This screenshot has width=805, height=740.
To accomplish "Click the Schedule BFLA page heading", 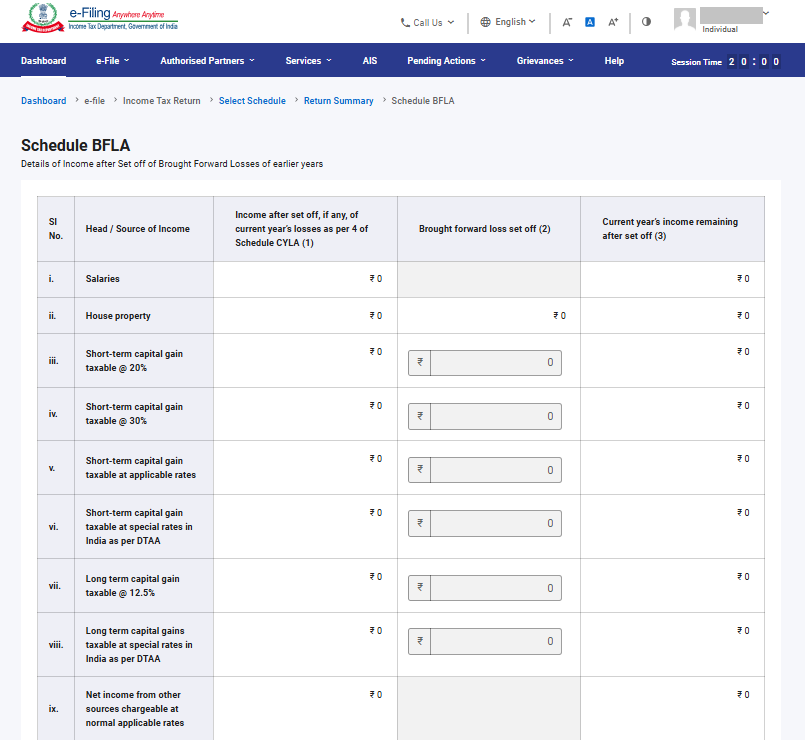I will [x=75, y=145].
